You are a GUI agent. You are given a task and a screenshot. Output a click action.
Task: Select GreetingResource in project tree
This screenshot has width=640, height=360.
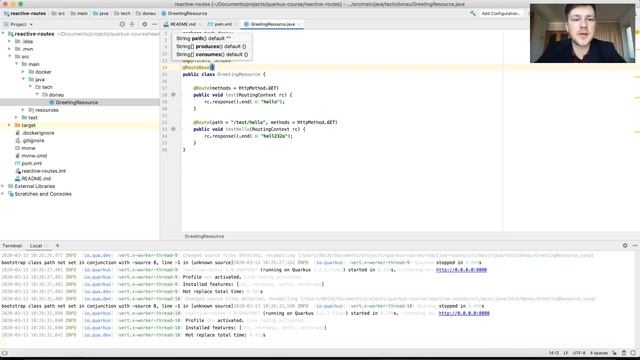coord(77,102)
